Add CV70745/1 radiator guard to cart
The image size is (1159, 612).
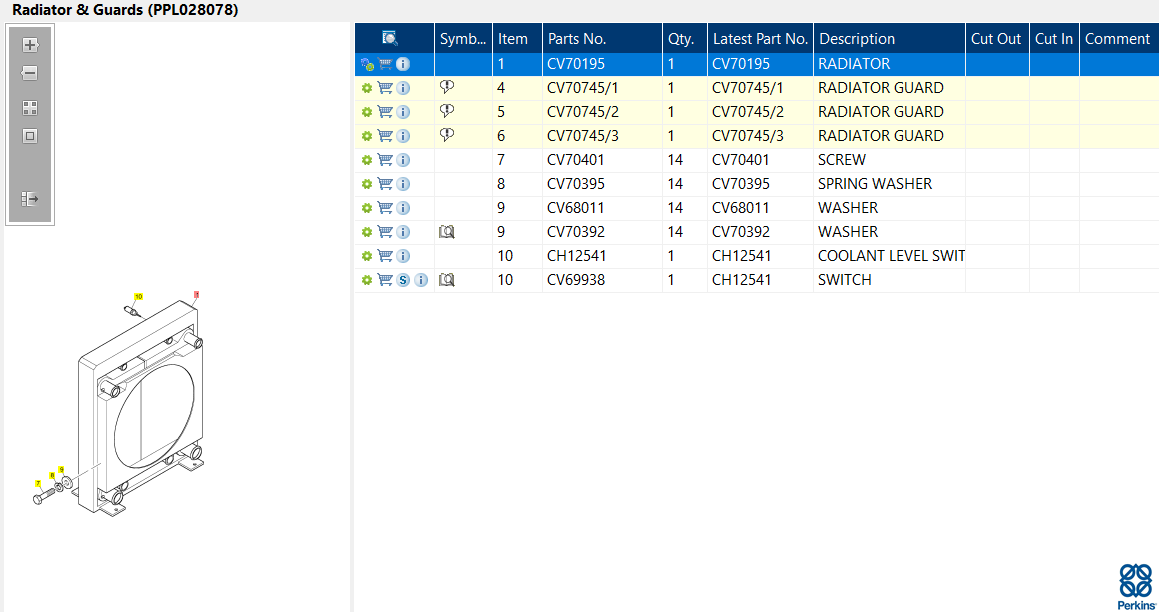coord(385,88)
